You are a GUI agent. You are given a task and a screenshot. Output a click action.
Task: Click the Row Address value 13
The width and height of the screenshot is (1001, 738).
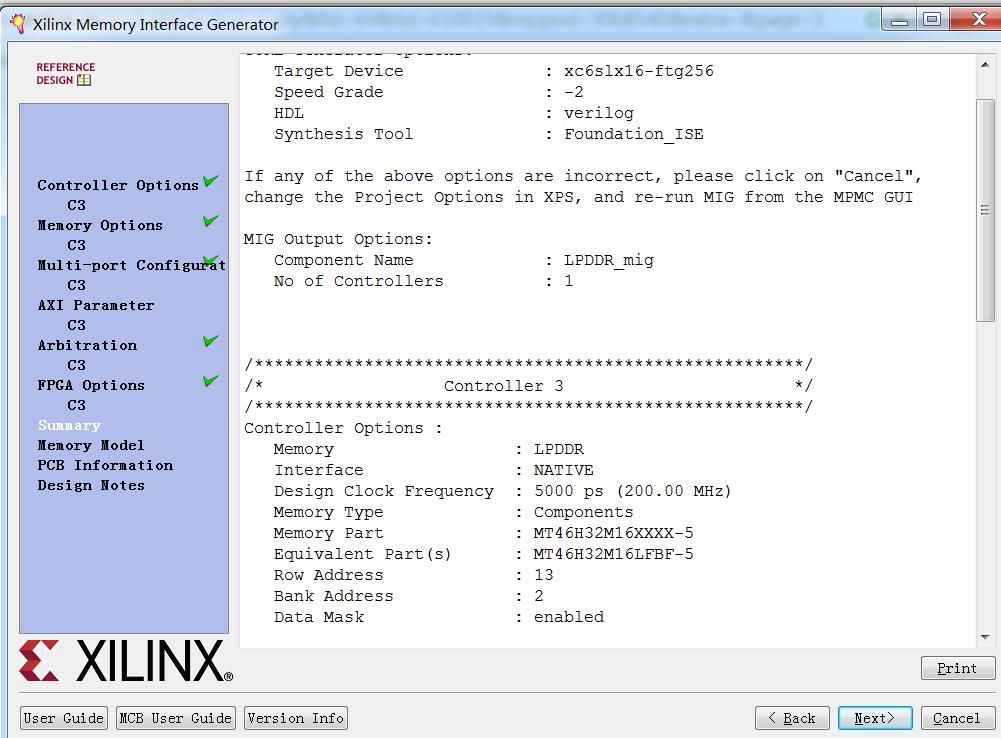(x=544, y=575)
